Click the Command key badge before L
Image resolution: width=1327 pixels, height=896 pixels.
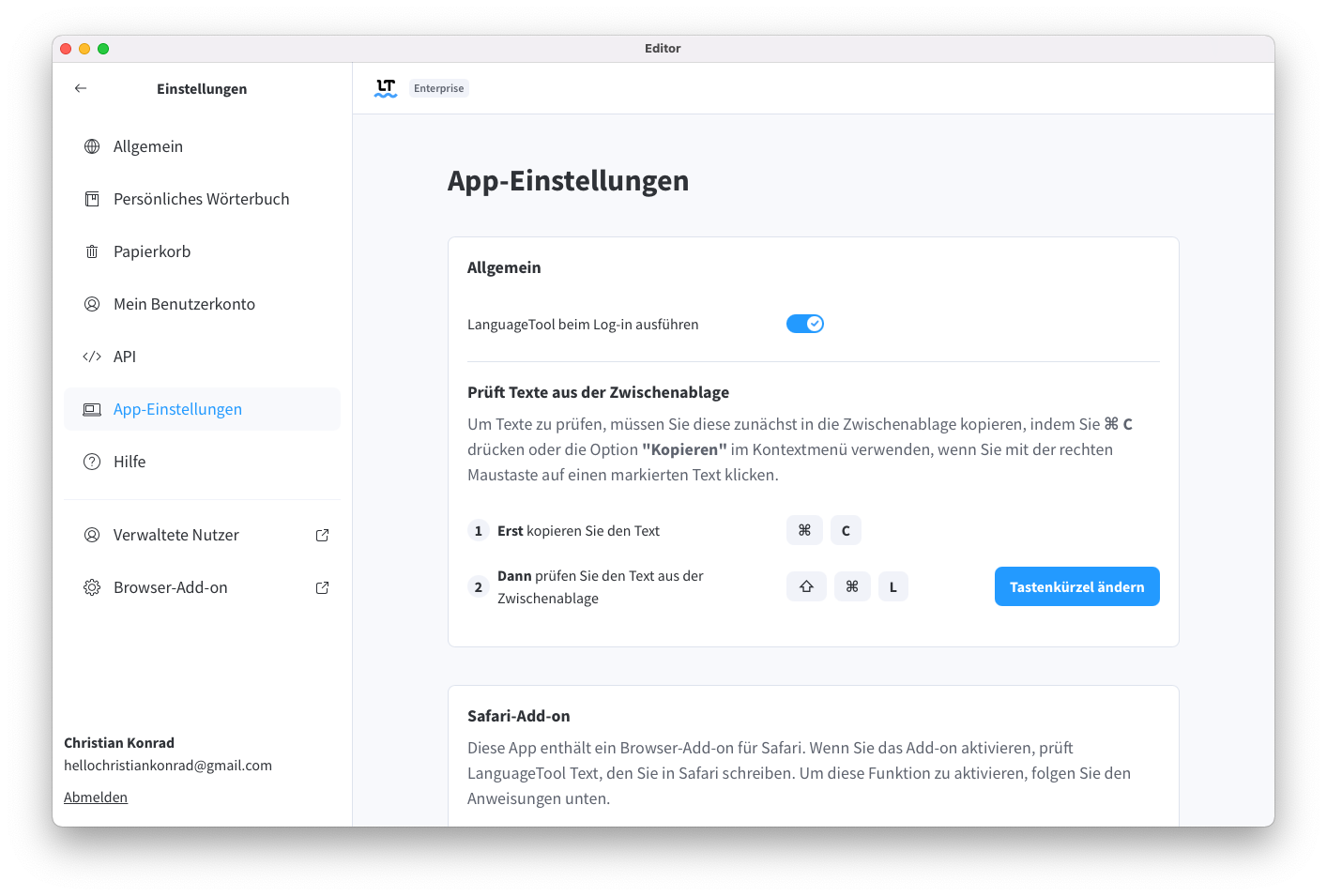852,586
